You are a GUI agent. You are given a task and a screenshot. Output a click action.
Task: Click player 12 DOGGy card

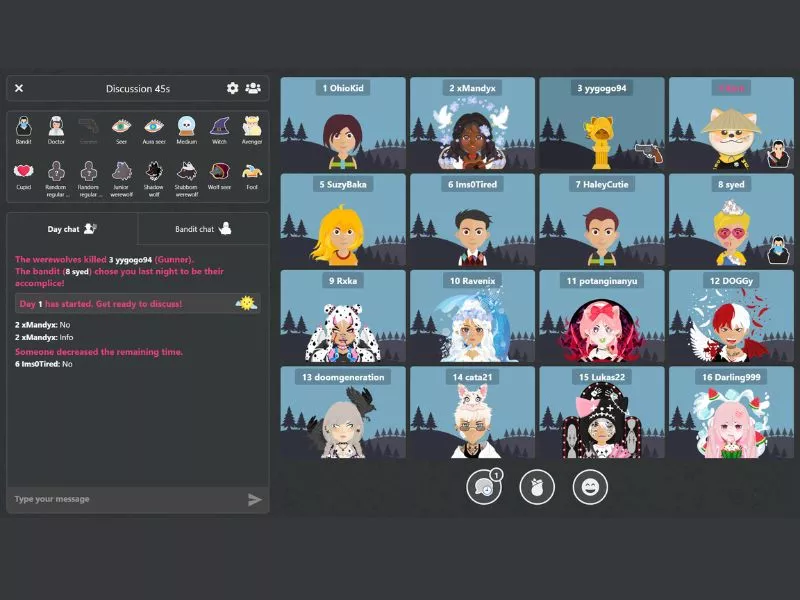click(731, 316)
